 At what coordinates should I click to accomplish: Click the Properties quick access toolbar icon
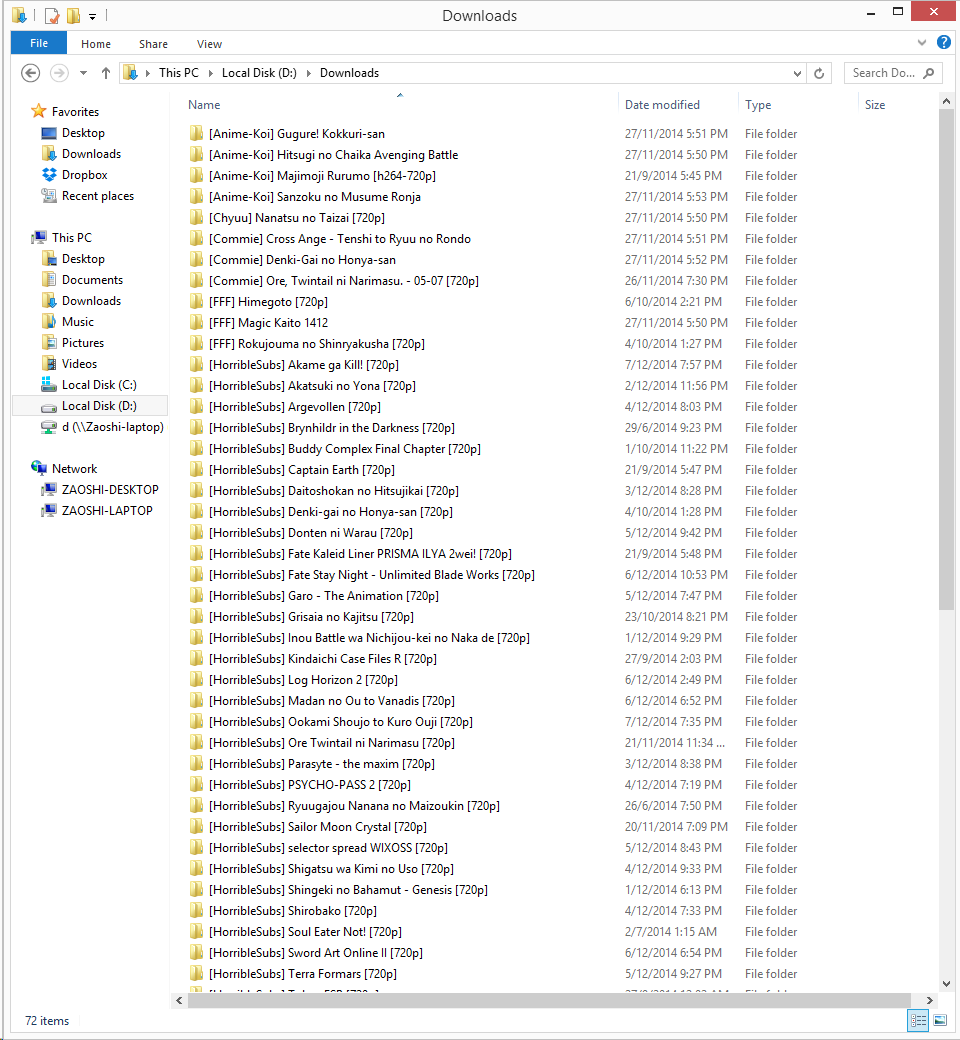[x=52, y=16]
